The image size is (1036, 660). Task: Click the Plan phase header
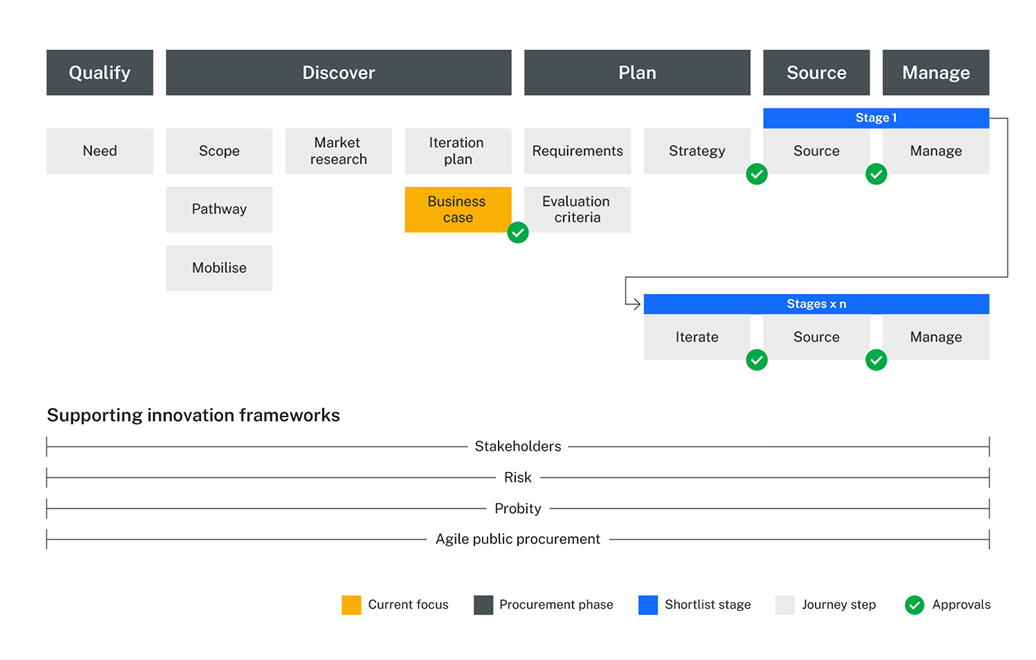click(637, 72)
